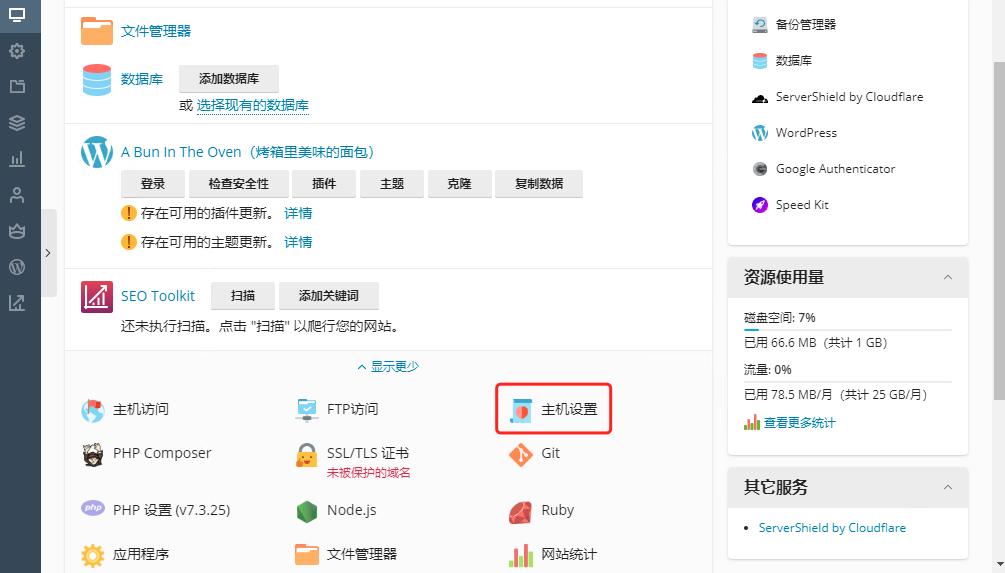
Task: Click the PHP Composer icon
Action: click(93, 454)
